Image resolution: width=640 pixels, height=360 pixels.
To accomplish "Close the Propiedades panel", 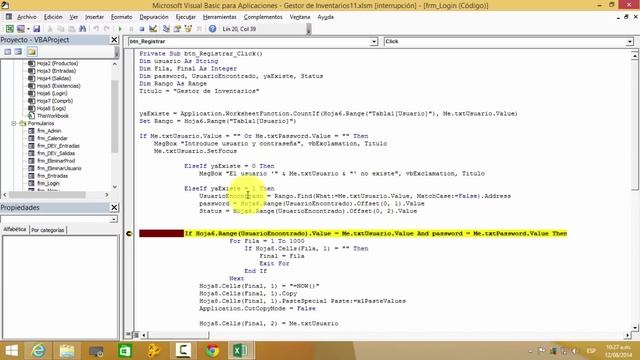I will click(x=114, y=208).
